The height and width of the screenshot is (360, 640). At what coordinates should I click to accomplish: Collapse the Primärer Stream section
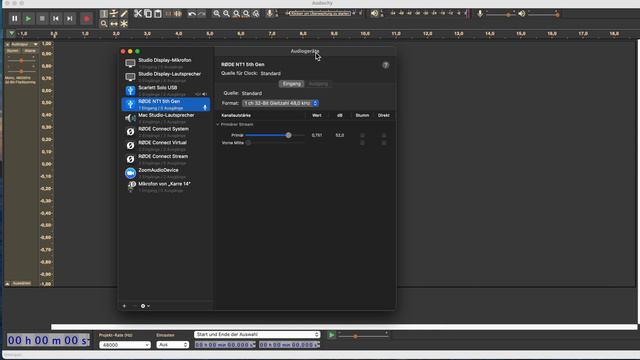tap(218, 124)
